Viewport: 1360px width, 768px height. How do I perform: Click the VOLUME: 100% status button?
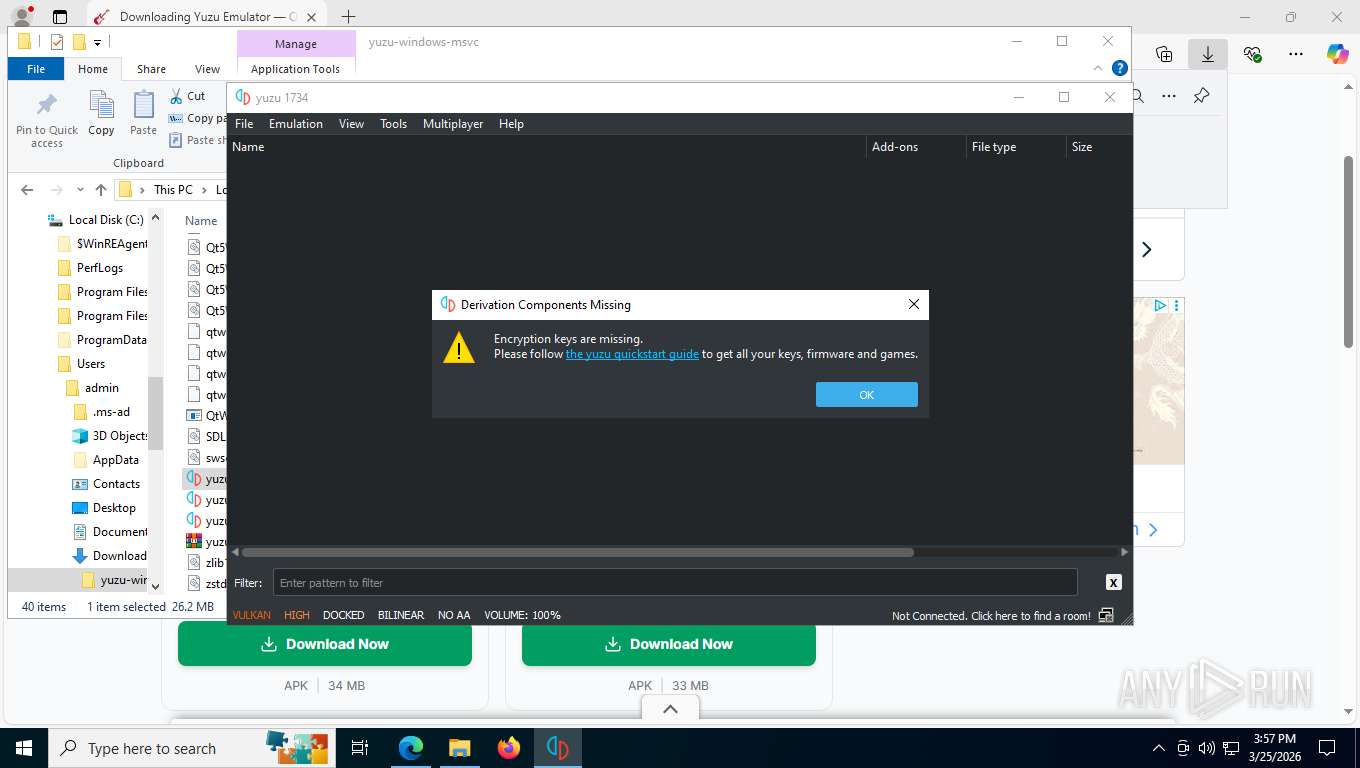[522, 615]
